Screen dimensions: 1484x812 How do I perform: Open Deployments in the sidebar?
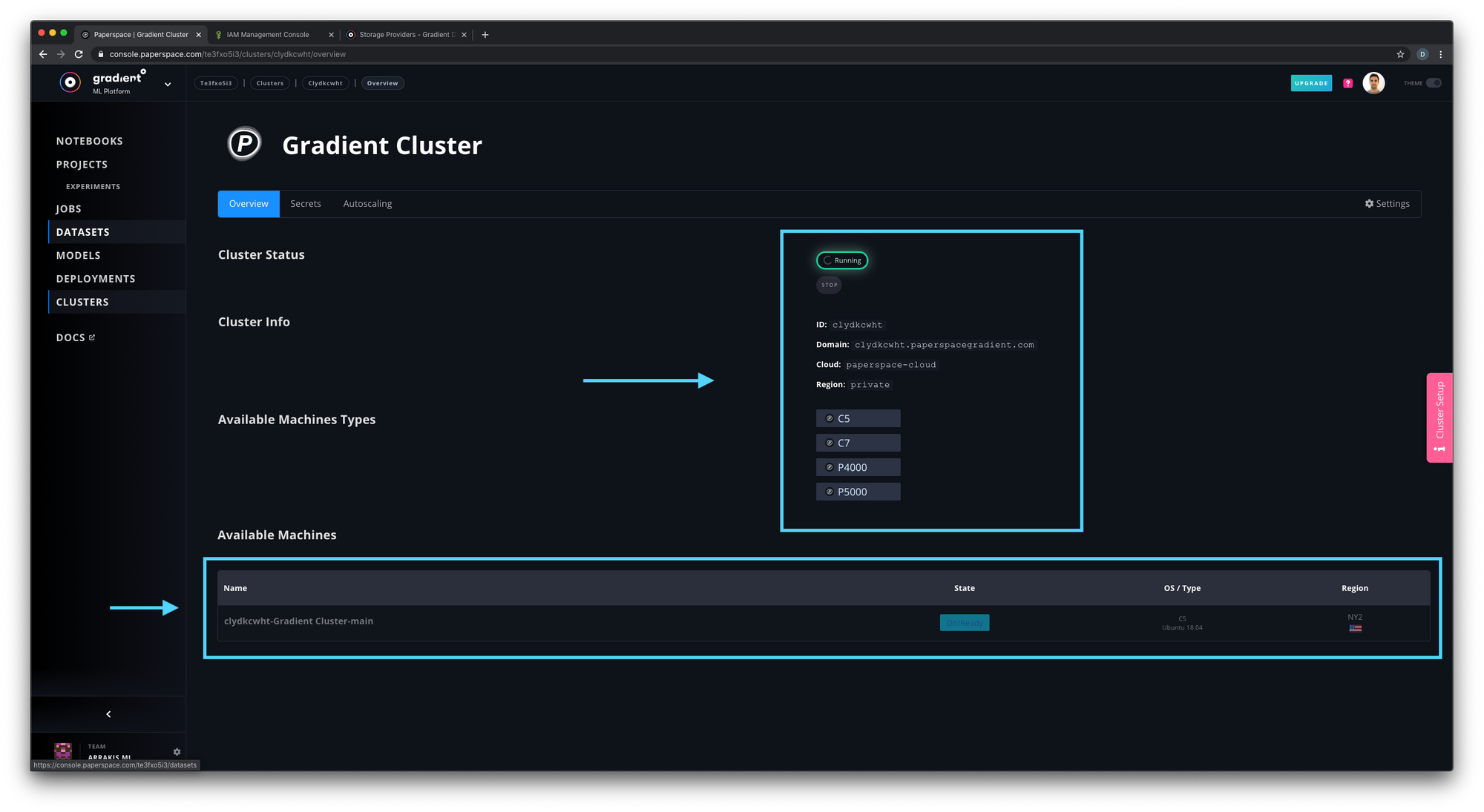coord(96,278)
